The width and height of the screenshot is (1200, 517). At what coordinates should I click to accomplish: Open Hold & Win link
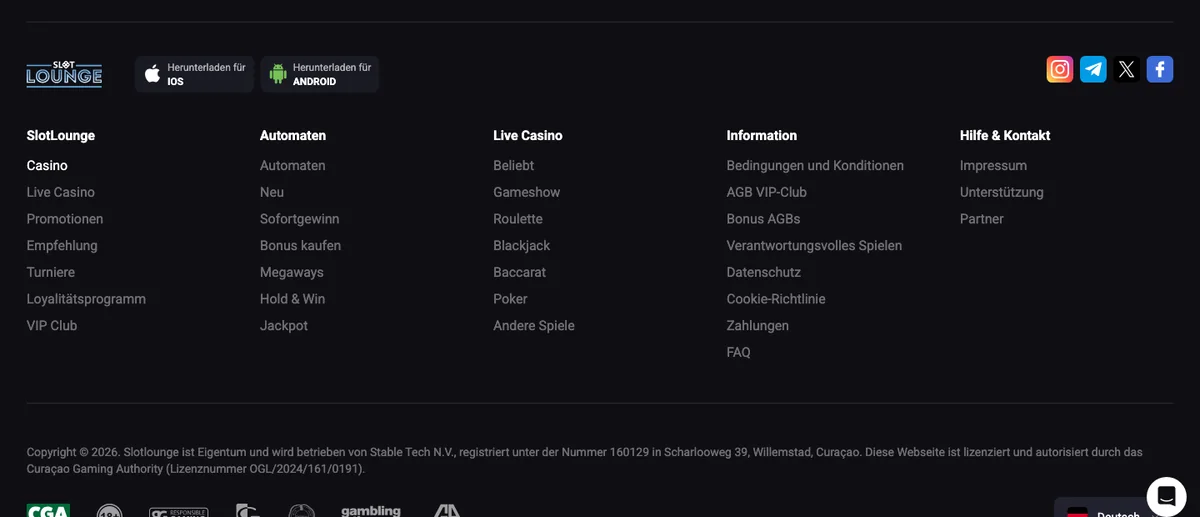point(292,299)
